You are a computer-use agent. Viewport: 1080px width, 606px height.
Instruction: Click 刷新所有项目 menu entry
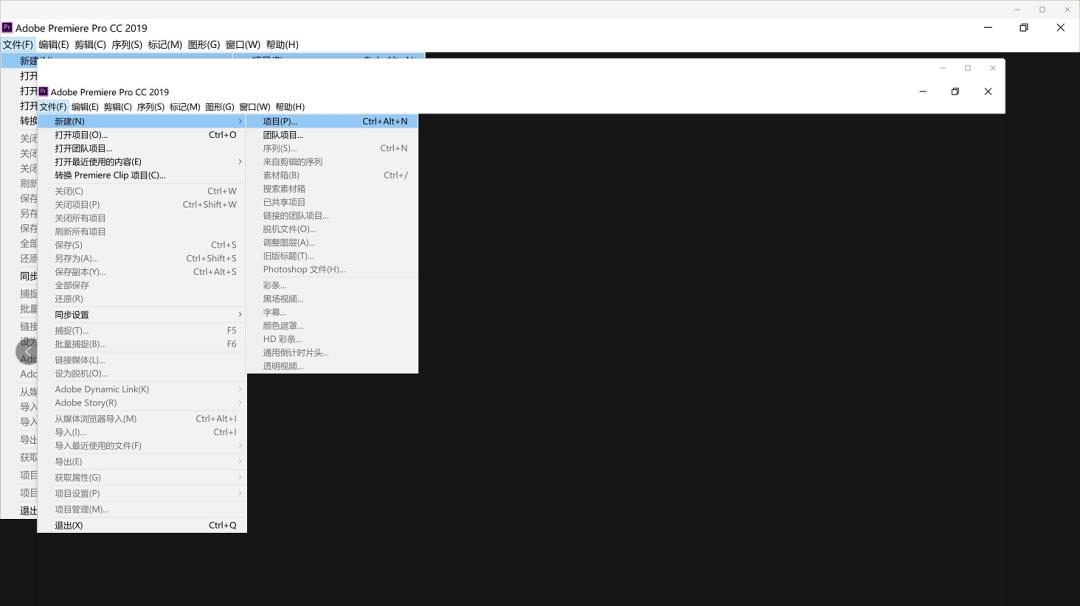(x=142, y=231)
